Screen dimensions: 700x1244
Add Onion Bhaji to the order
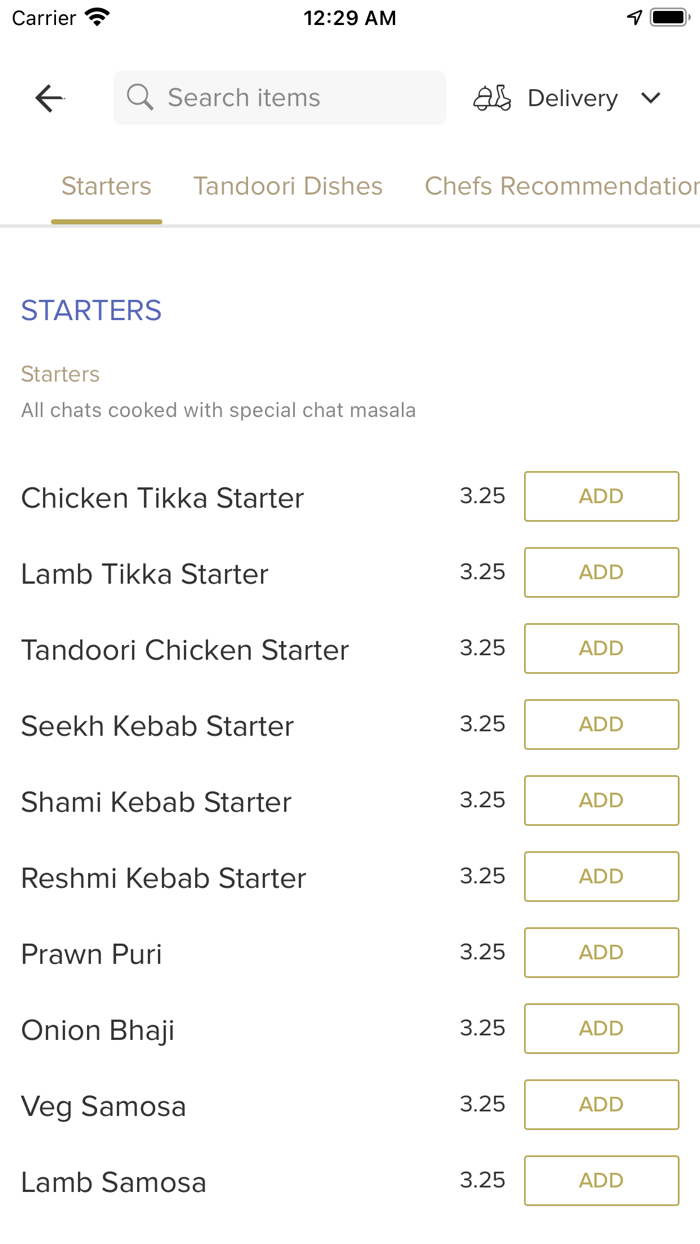click(x=601, y=1029)
